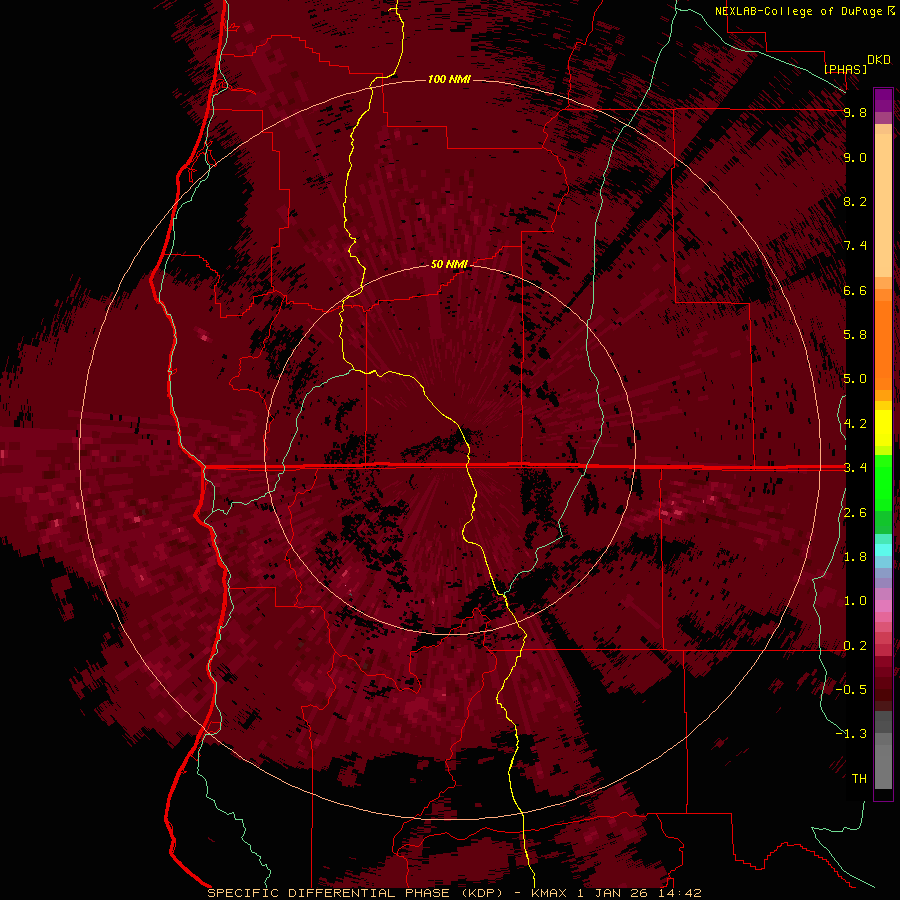The image size is (900, 900).
Task: Click the 1.0 scale value
Action: click(x=855, y=601)
